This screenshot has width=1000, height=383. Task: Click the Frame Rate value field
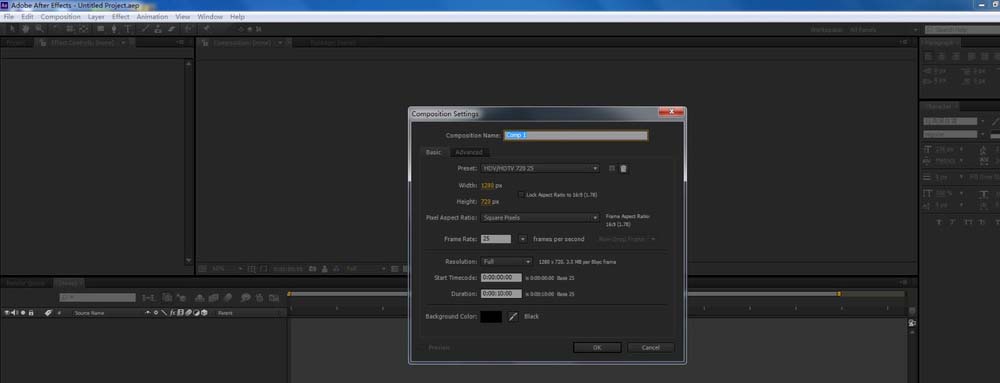pos(496,239)
